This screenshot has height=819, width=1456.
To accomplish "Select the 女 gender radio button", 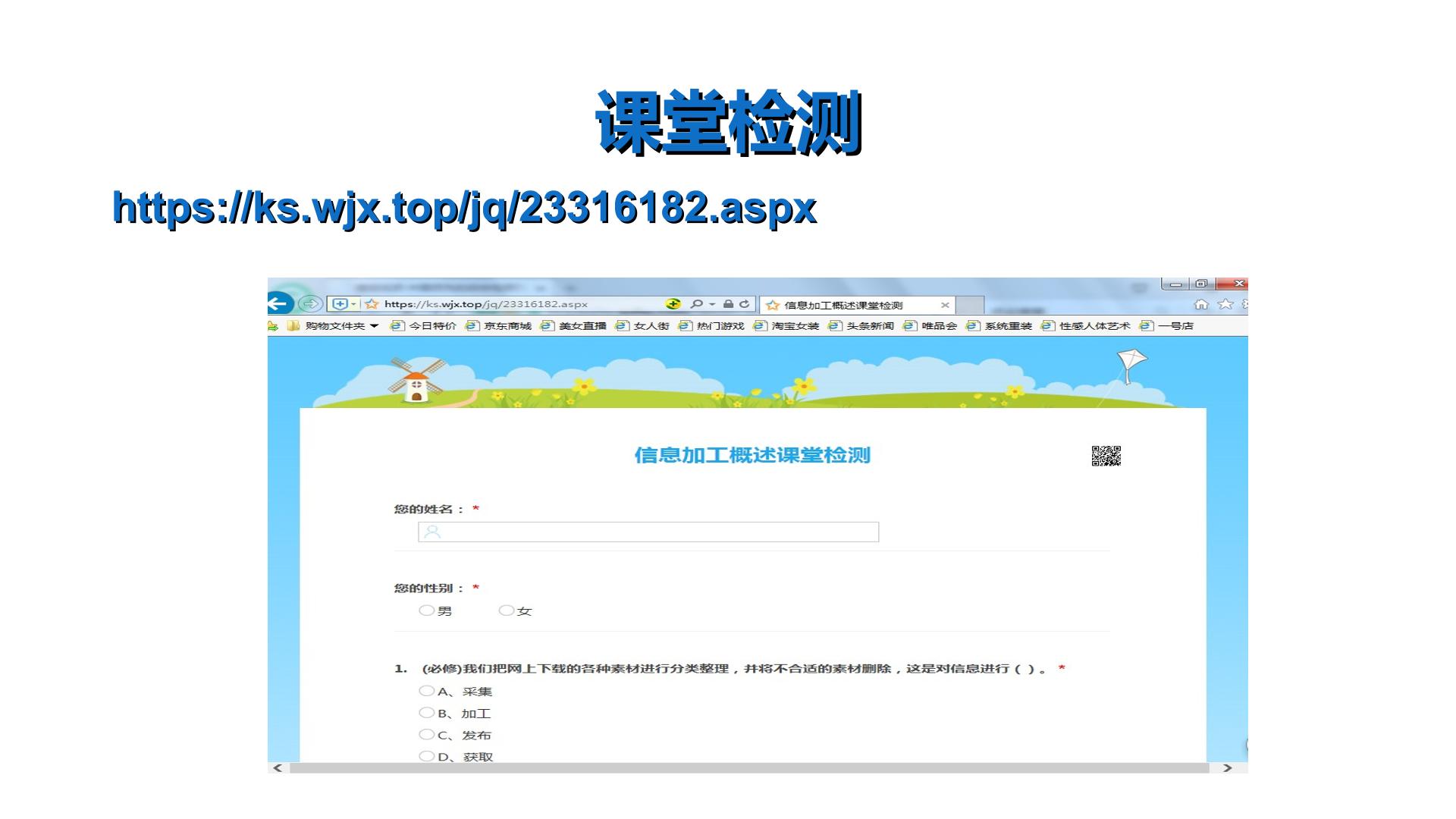I will [x=506, y=610].
